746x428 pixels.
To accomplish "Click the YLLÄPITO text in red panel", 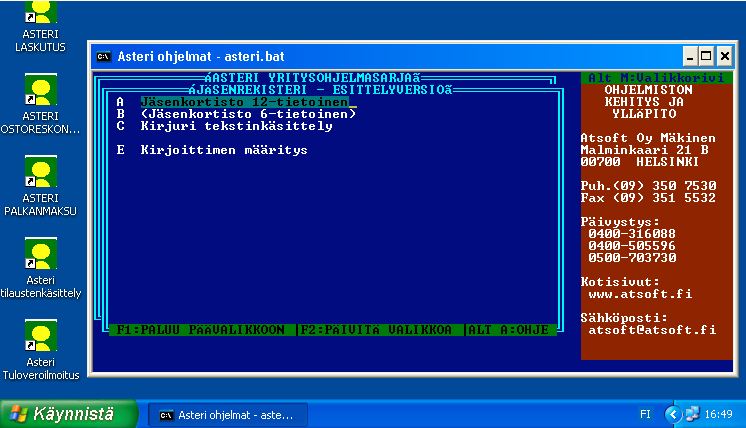I will tap(644, 114).
